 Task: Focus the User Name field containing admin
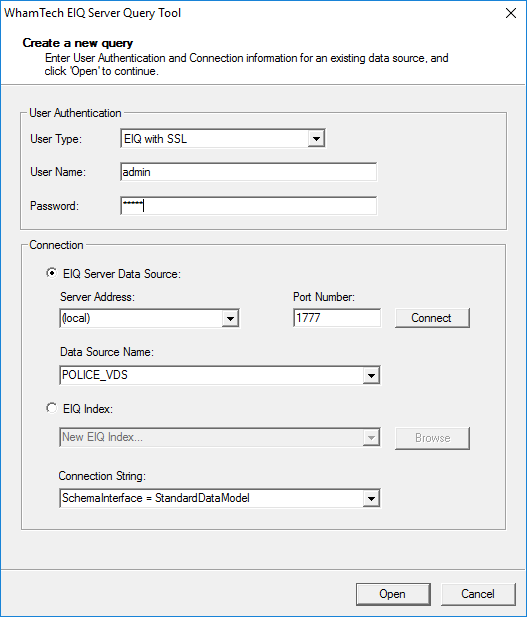pyautogui.click(x=248, y=172)
